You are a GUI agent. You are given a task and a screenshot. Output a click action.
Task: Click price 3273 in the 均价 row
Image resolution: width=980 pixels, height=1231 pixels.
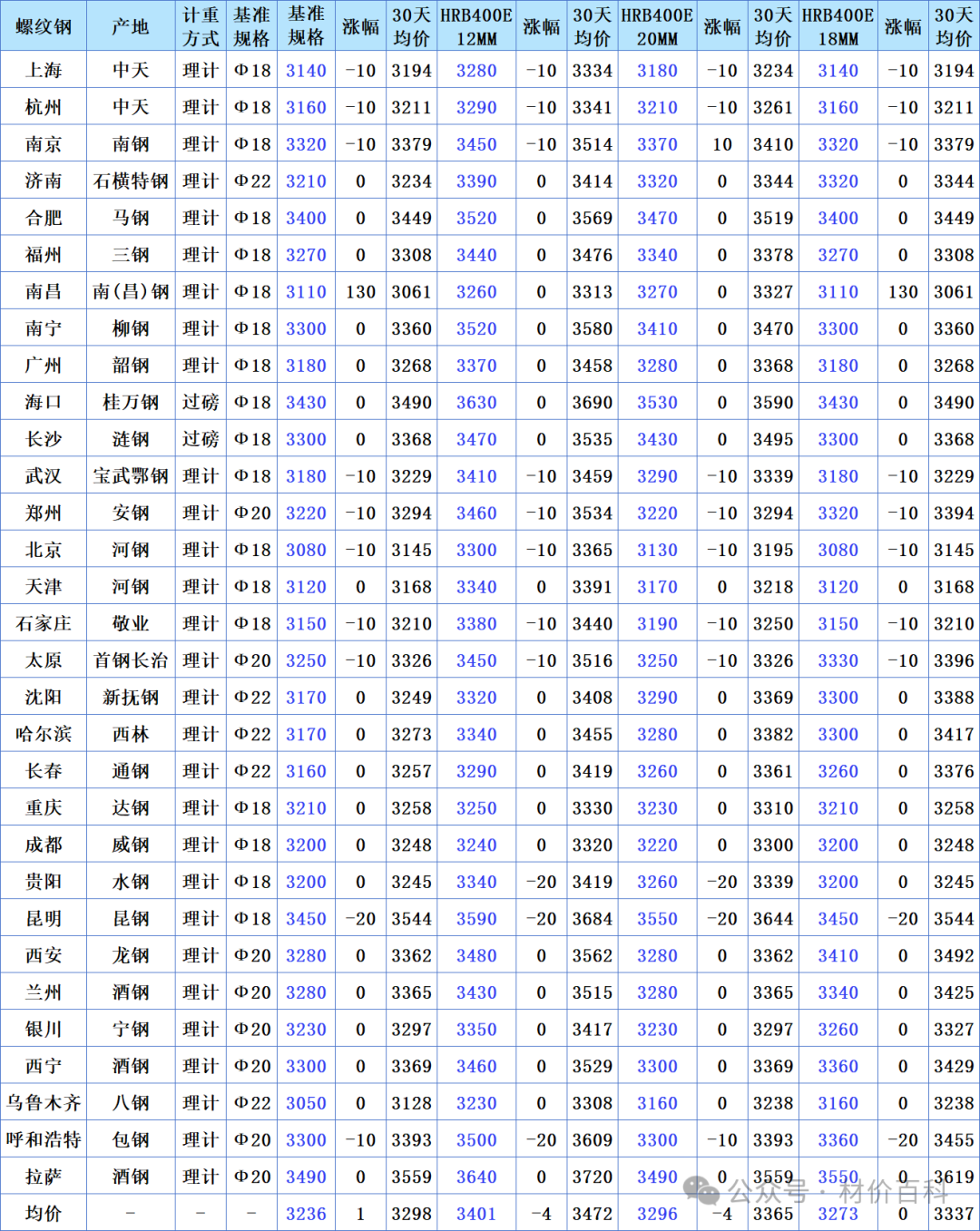pos(838,1214)
